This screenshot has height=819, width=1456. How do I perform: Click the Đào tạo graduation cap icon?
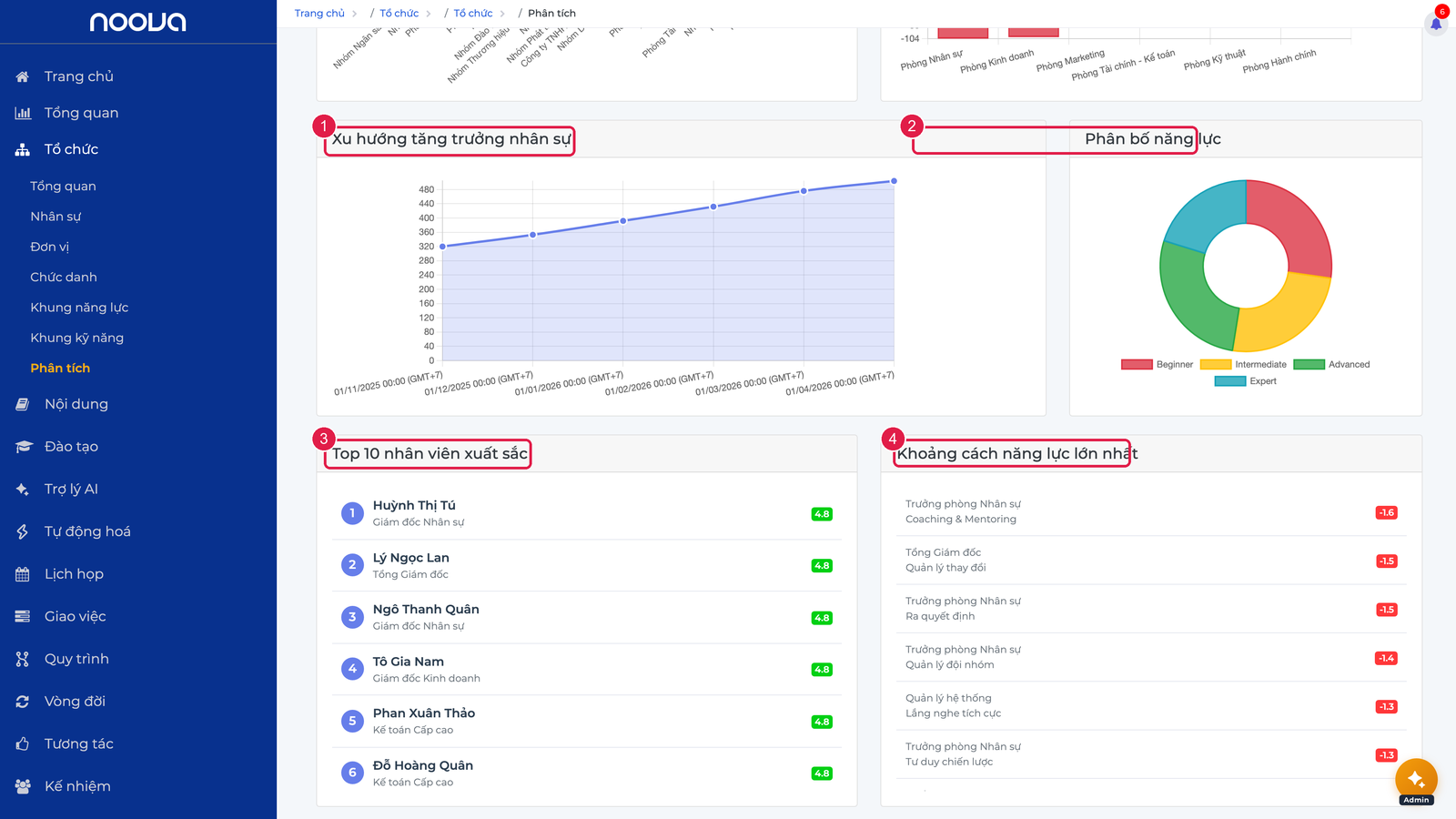pos(23,447)
